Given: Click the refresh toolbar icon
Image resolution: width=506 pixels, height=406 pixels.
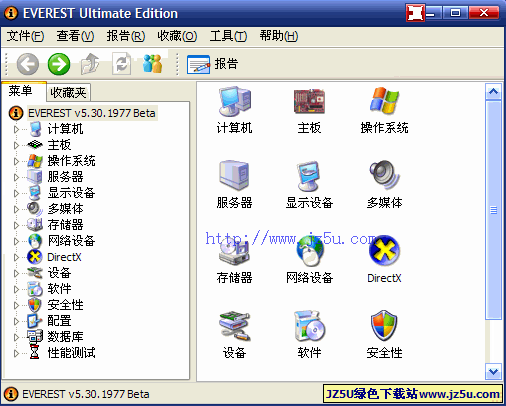Looking at the screenshot, I should (x=121, y=64).
